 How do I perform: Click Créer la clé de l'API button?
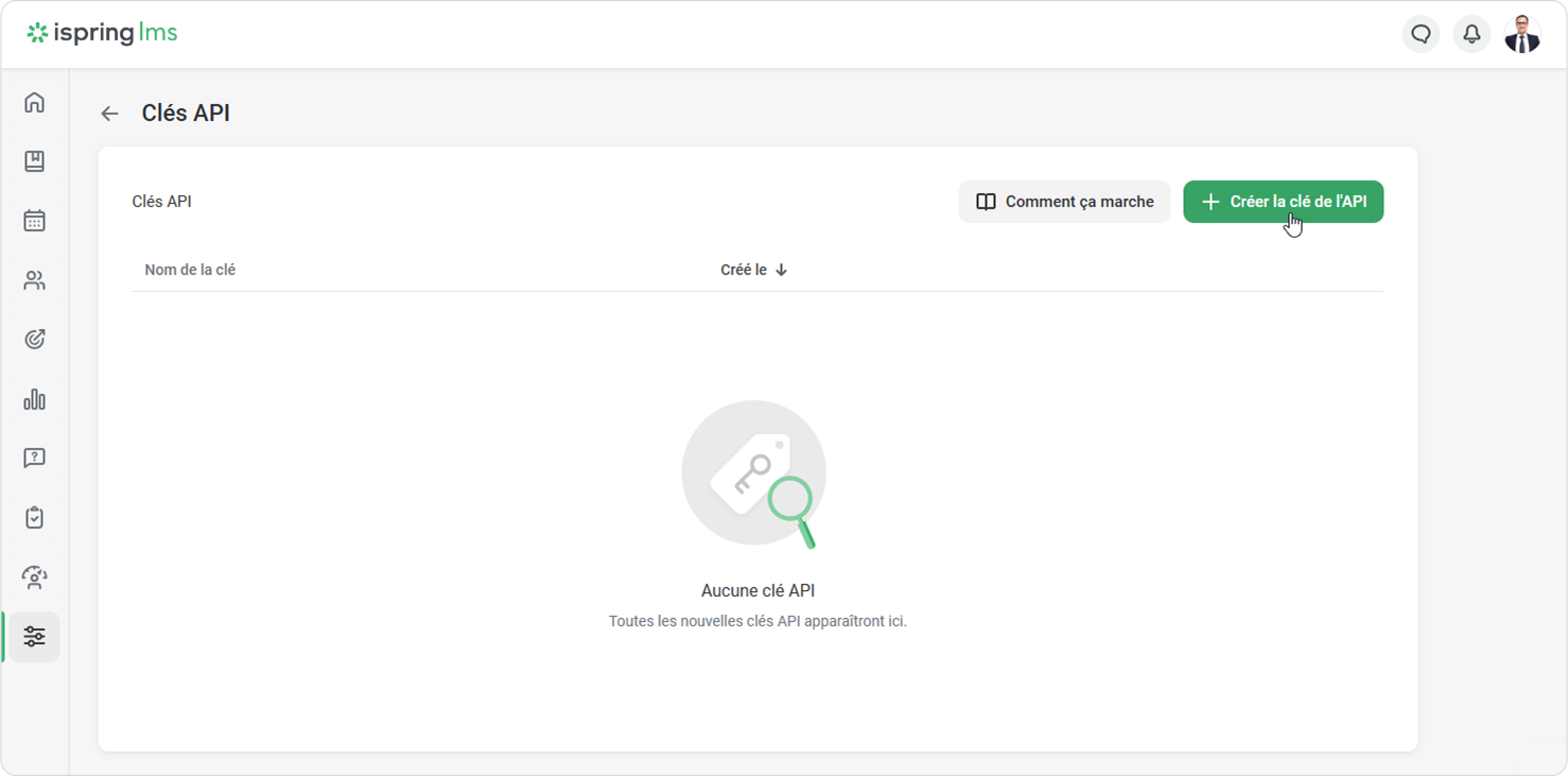pos(1283,202)
